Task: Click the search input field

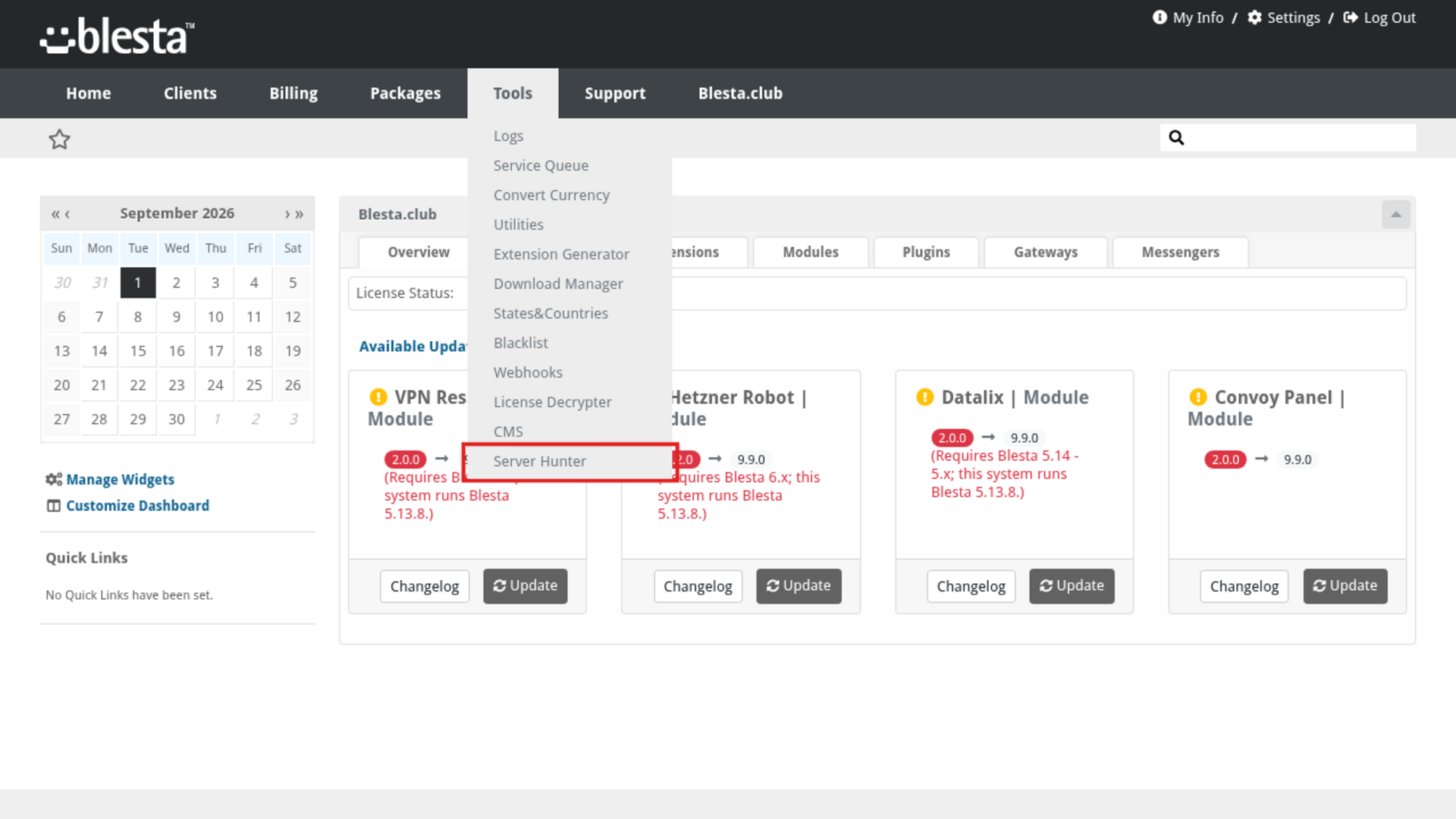Action: (x=1288, y=137)
